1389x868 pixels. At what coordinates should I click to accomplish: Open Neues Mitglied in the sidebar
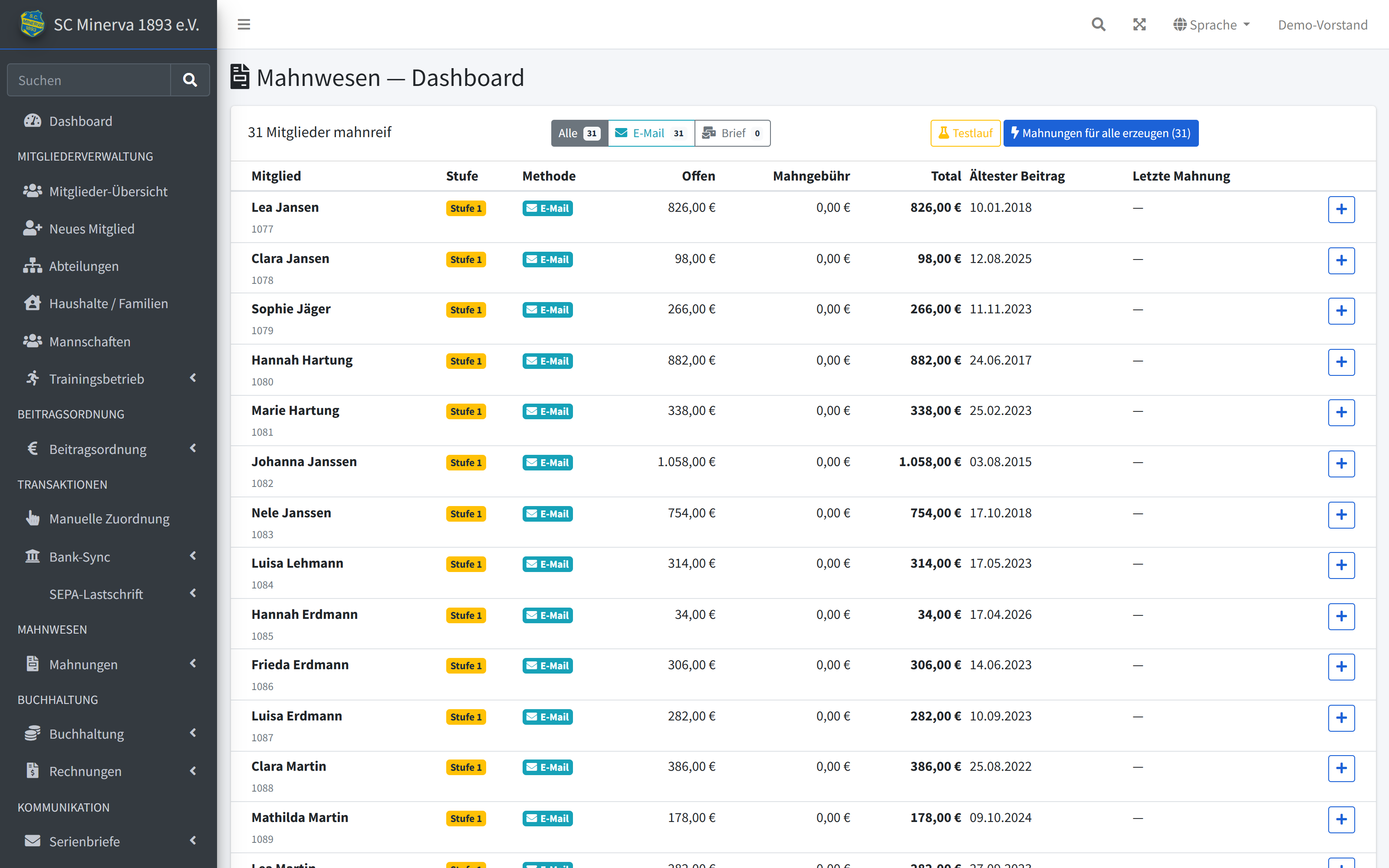(109, 228)
